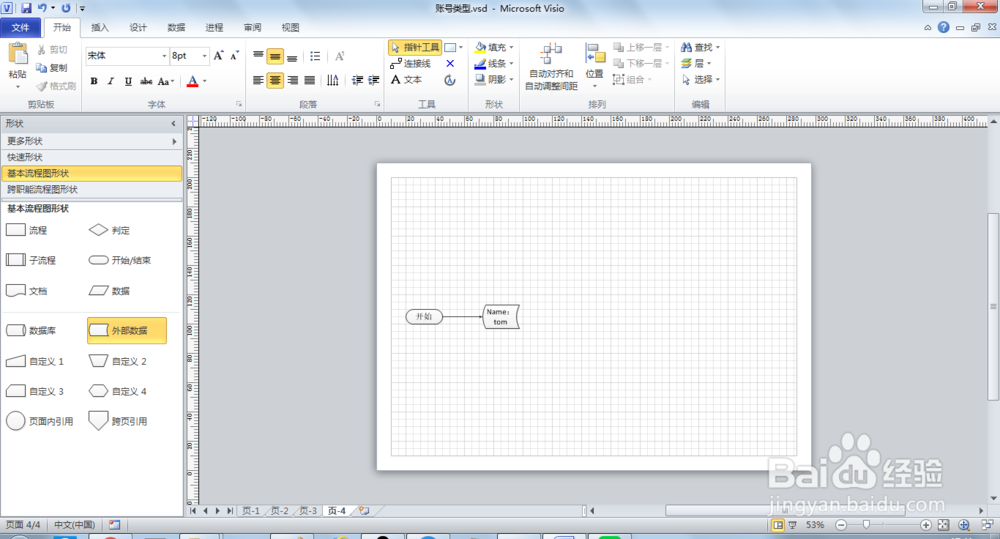Viewport: 1000px width, 539px height.
Task: Pick the Database (数据库) shape
Action: coord(31,330)
